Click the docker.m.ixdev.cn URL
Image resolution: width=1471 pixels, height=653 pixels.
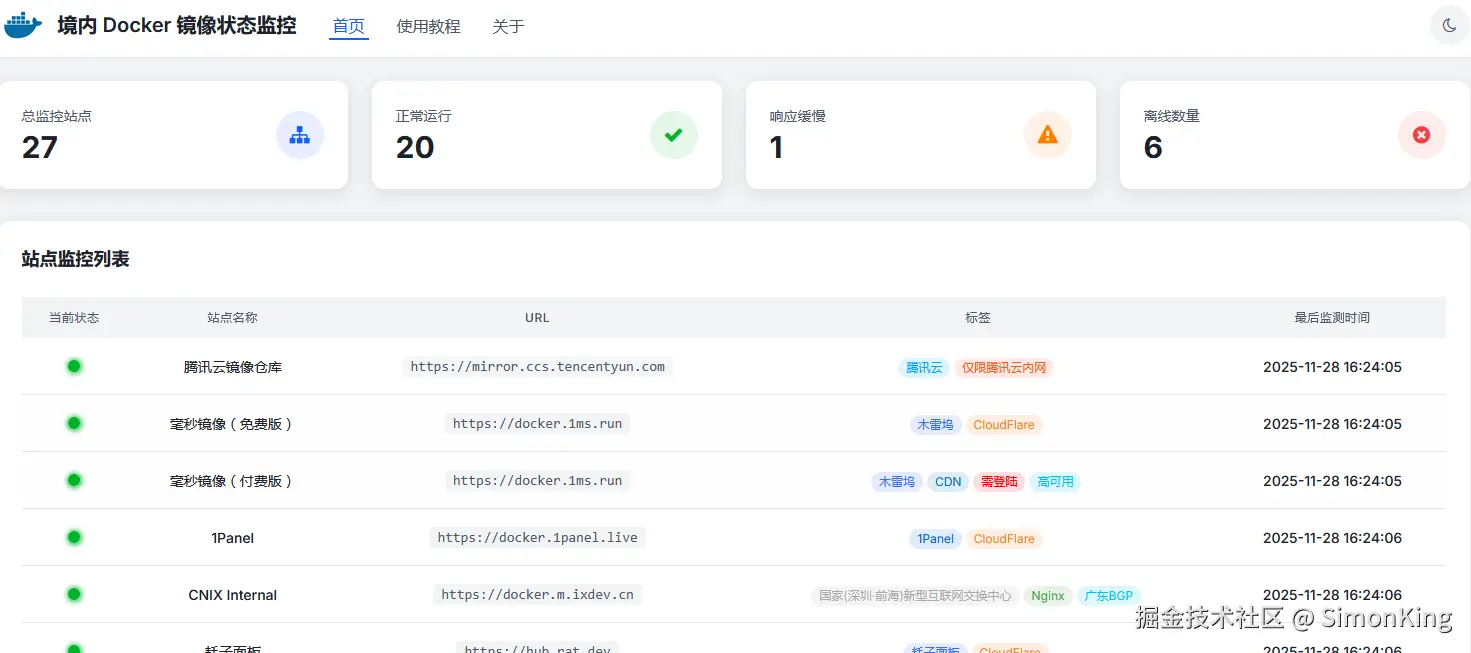click(537, 595)
